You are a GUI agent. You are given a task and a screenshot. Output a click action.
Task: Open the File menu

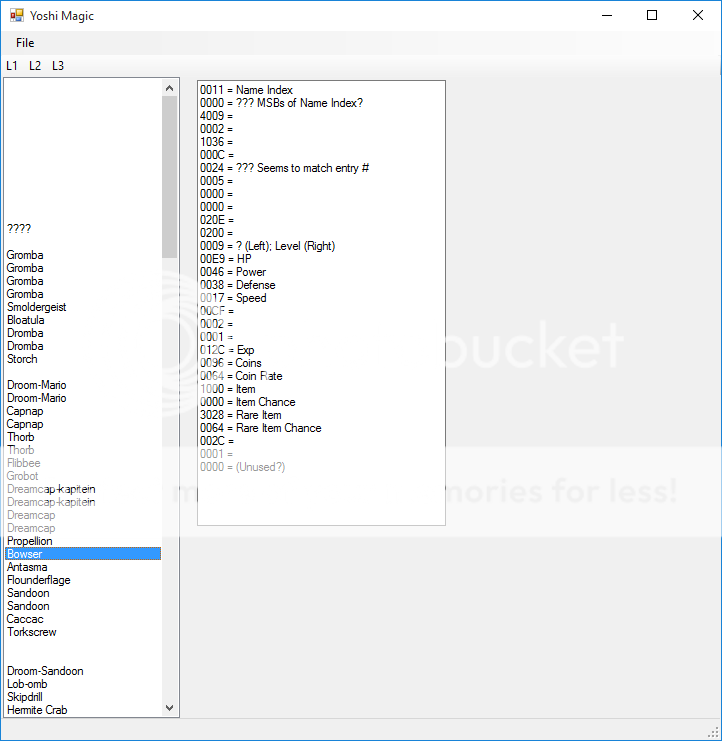click(x=25, y=43)
